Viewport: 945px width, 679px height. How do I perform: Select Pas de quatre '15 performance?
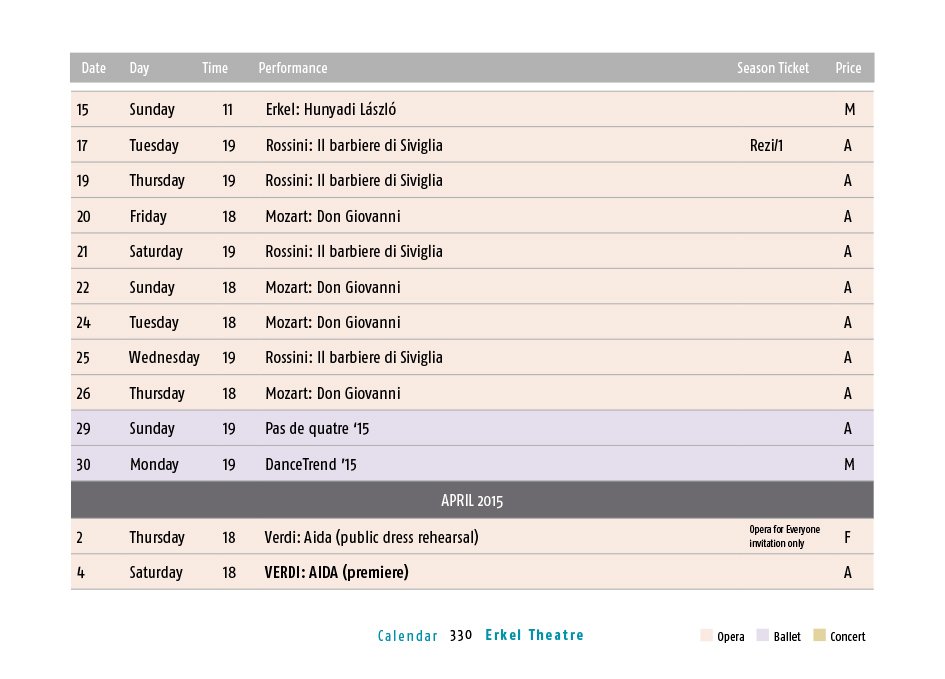pos(317,428)
